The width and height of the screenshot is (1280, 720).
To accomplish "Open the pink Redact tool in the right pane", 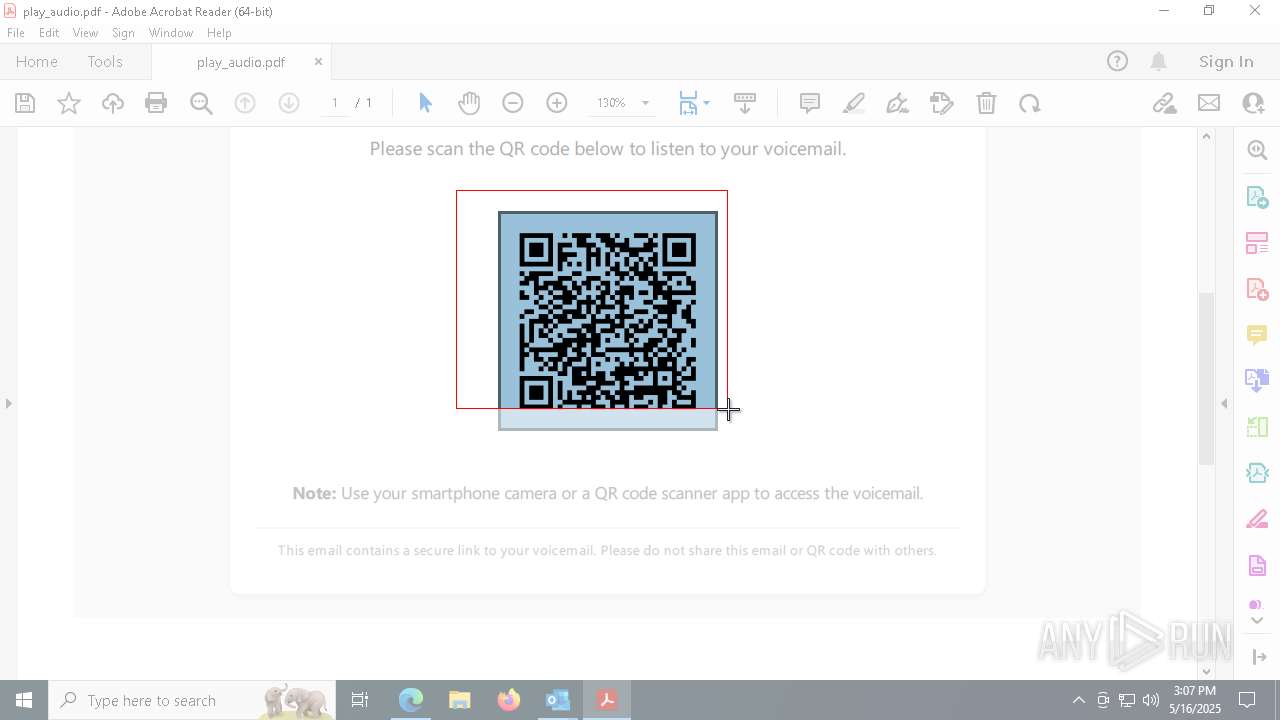I will tap(1257, 520).
